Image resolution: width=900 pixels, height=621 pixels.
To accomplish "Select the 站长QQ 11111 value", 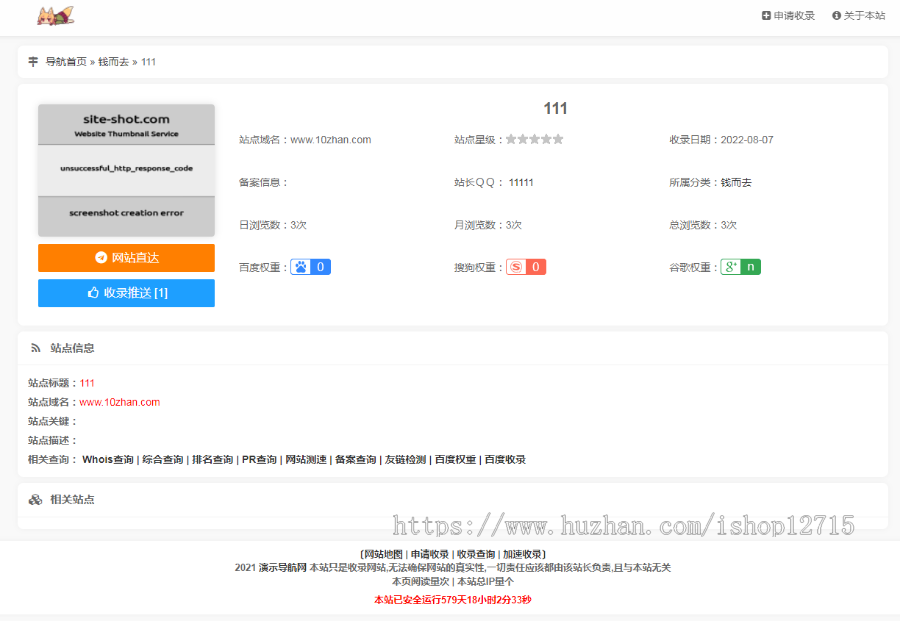I will tap(521, 183).
